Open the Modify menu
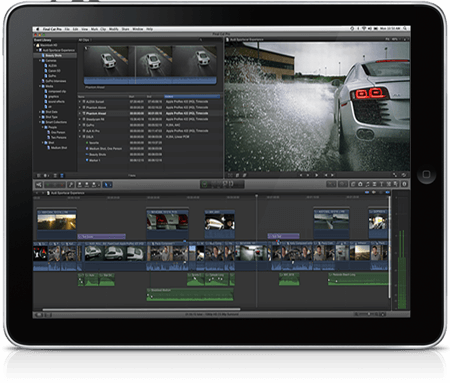This screenshot has height=383, width=450. (x=114, y=29)
